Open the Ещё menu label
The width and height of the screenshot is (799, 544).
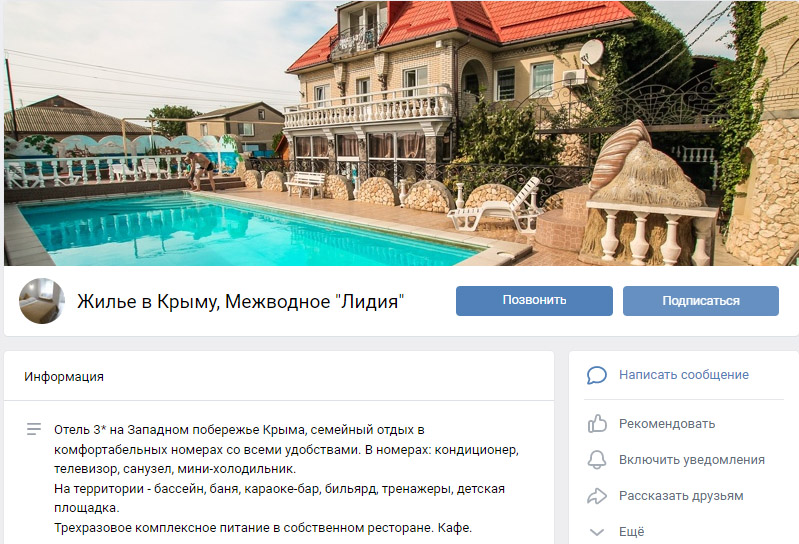[631, 532]
